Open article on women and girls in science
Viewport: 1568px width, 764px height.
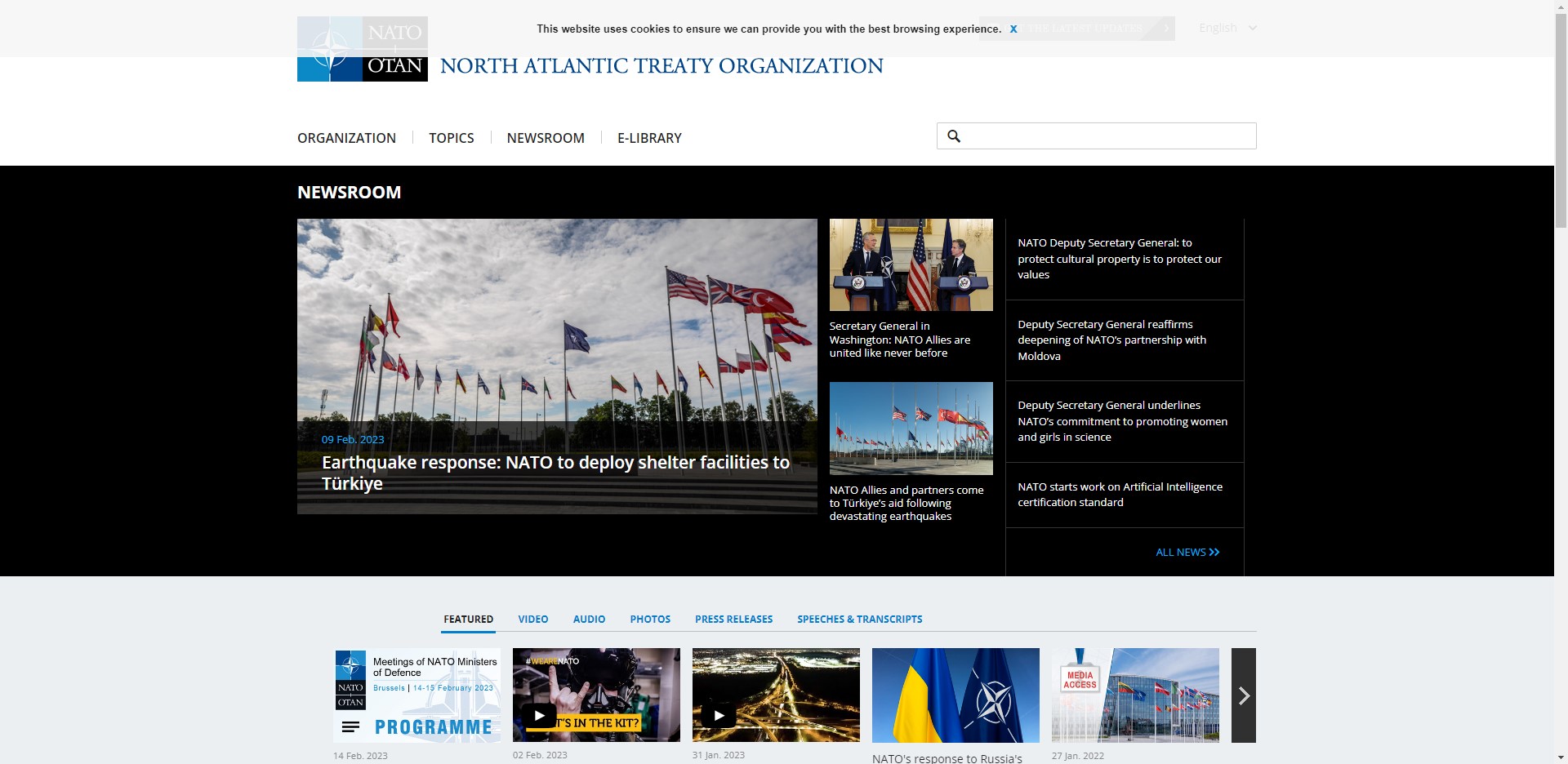pos(1122,421)
